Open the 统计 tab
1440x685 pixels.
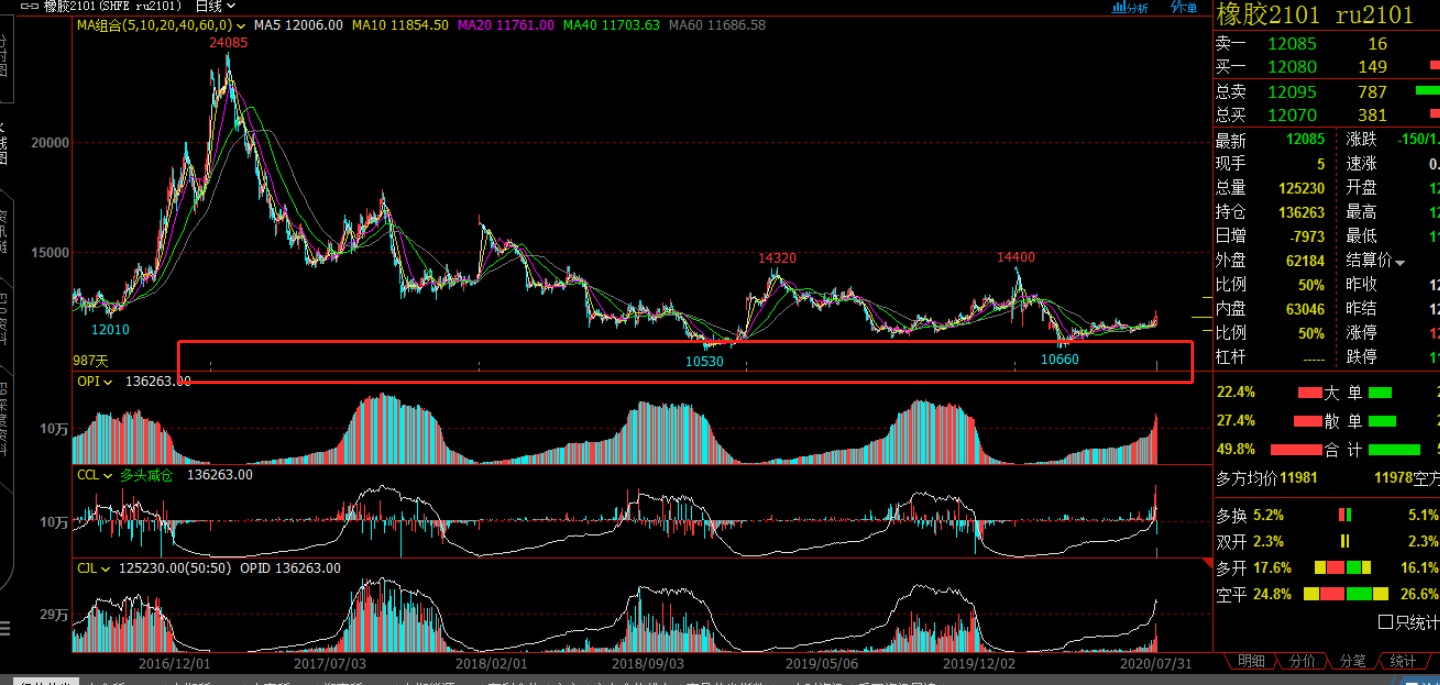[1402, 661]
